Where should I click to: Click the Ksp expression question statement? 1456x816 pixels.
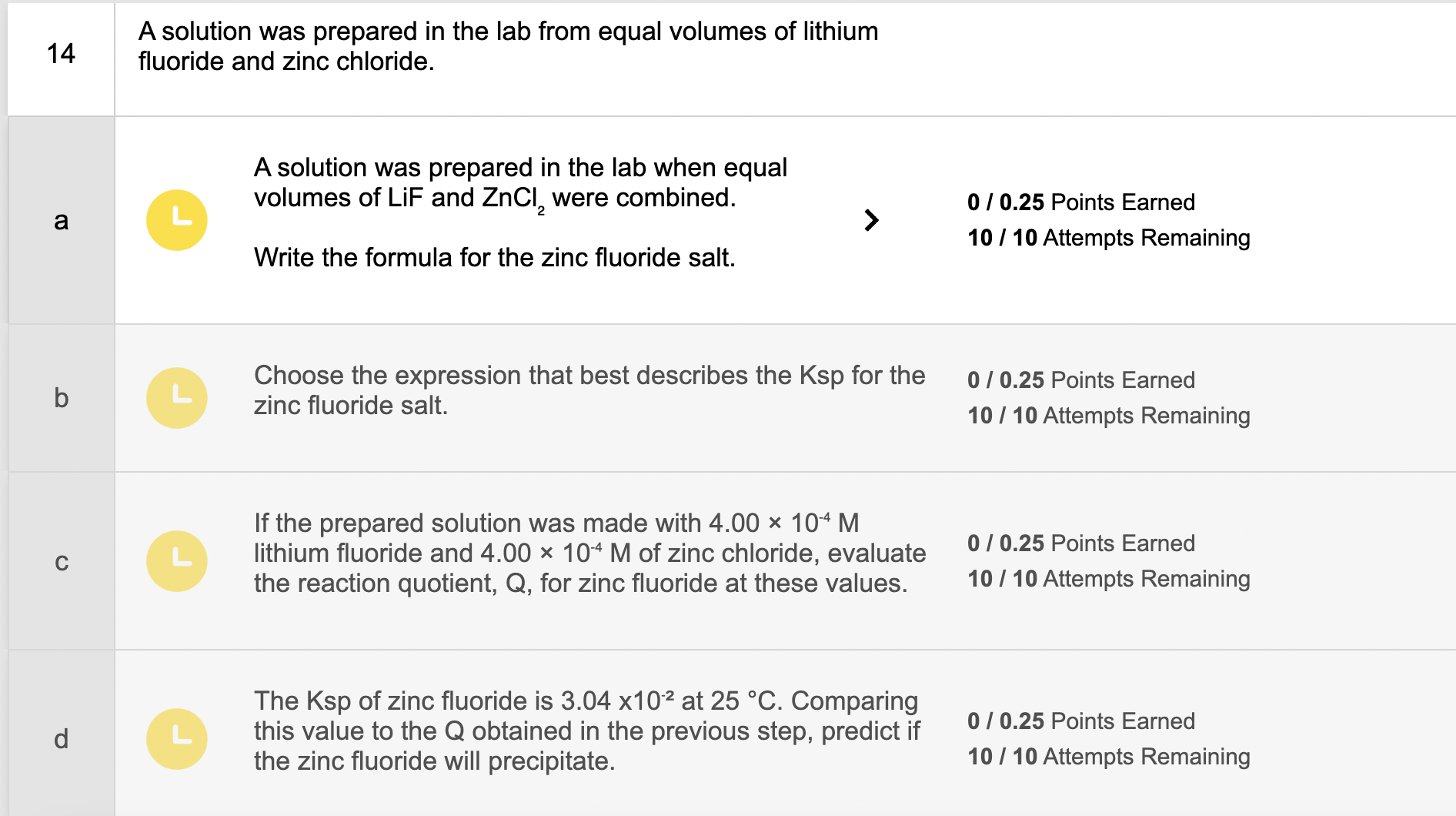[589, 390]
